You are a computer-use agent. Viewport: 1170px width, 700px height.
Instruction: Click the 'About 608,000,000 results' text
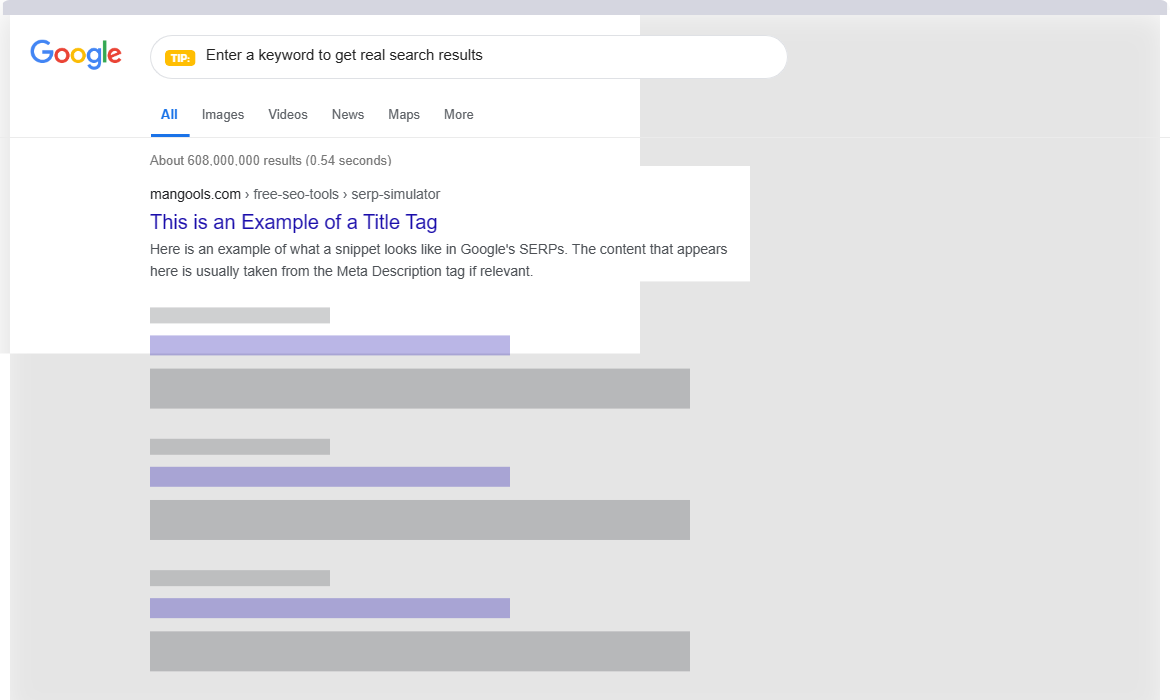(x=271, y=160)
